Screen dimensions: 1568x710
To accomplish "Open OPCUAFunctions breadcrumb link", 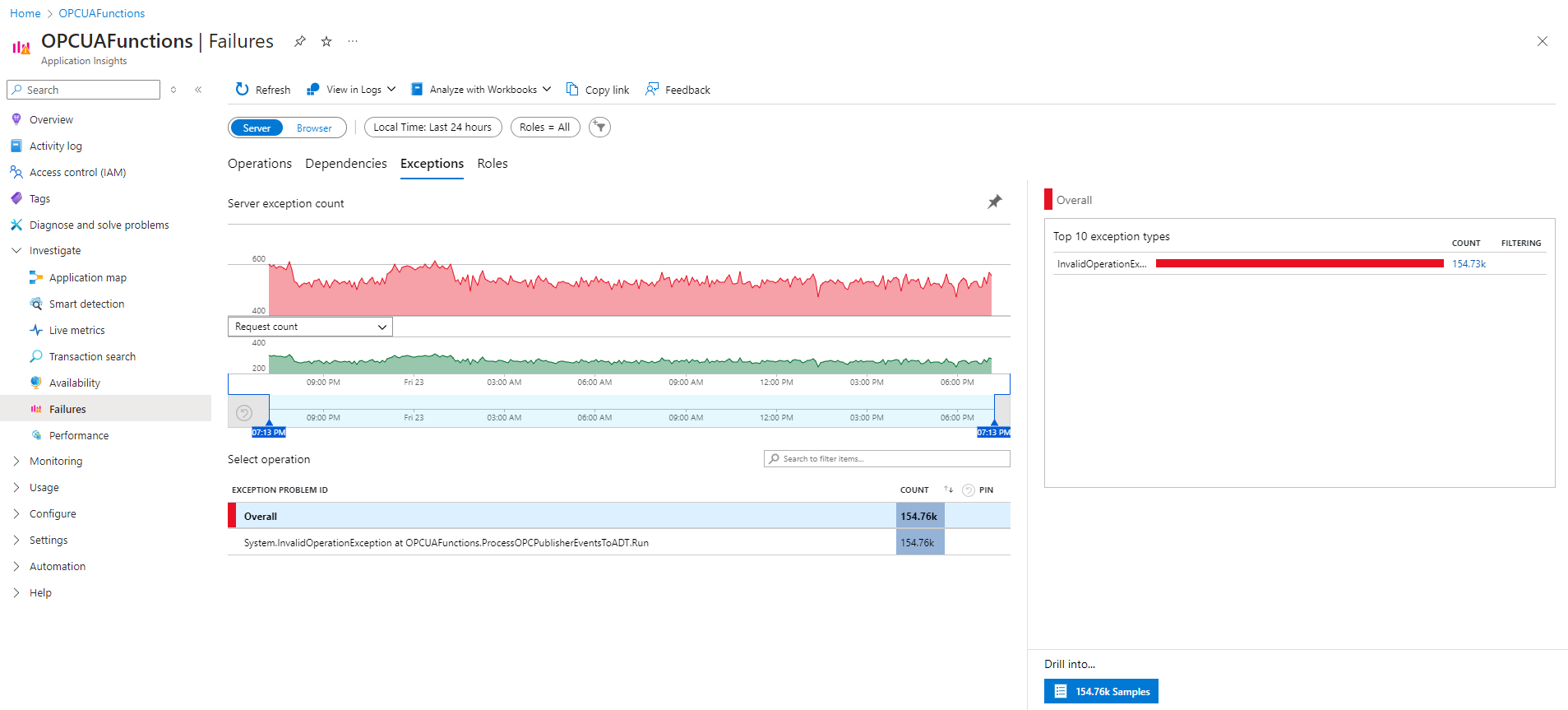I will coord(102,13).
